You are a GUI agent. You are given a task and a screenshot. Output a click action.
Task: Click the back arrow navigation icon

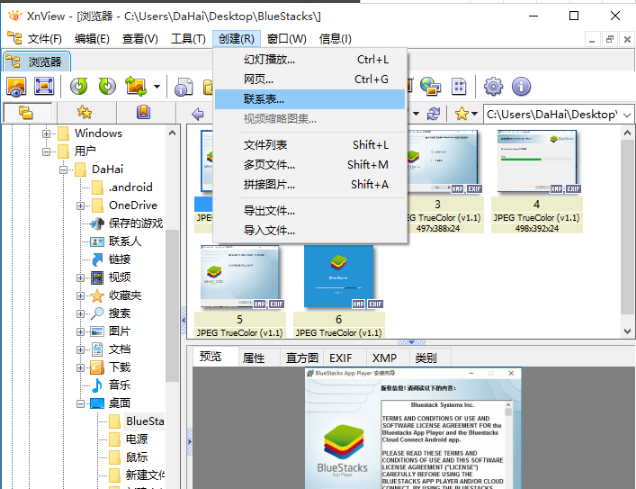point(198,113)
